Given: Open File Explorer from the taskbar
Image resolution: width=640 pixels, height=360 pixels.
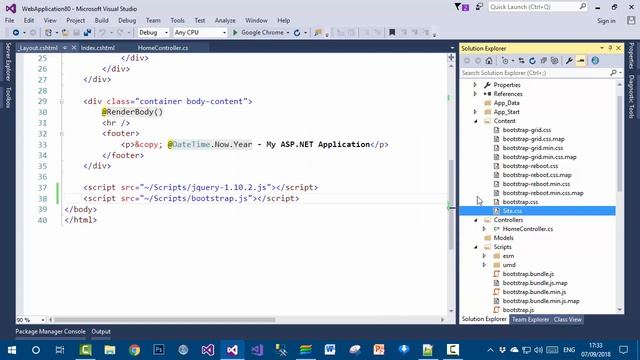Looking at the screenshot, I should [110, 350].
